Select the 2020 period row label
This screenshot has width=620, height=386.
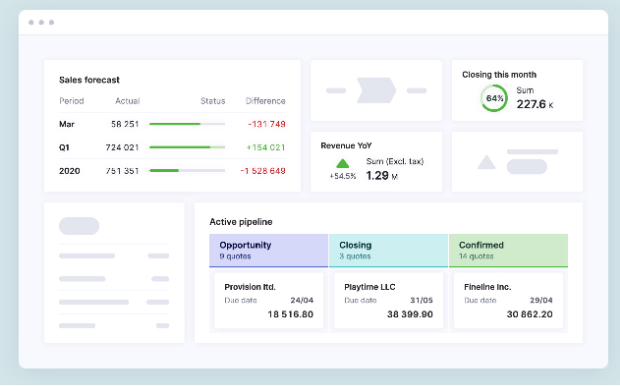click(x=70, y=171)
